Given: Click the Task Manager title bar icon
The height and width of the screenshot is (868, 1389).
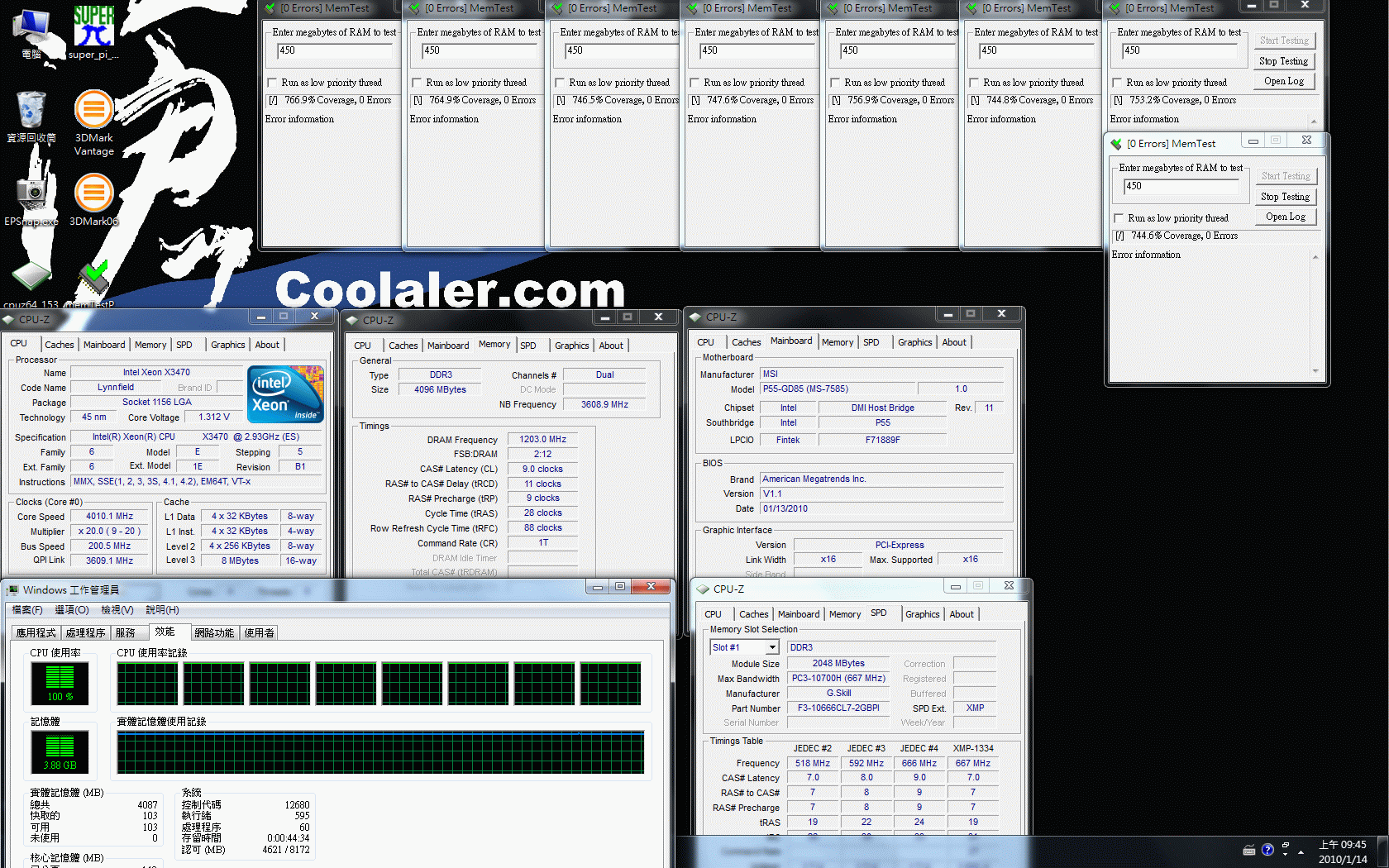Looking at the screenshot, I should (x=12, y=590).
